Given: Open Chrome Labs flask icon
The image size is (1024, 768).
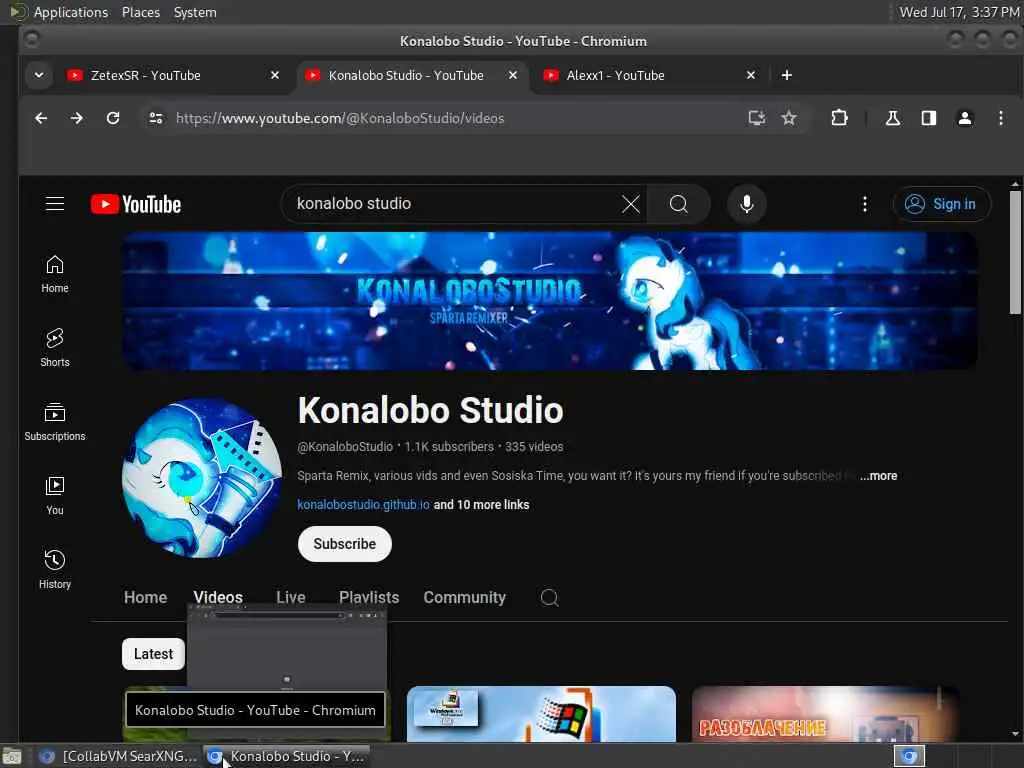Looking at the screenshot, I should (892, 118).
